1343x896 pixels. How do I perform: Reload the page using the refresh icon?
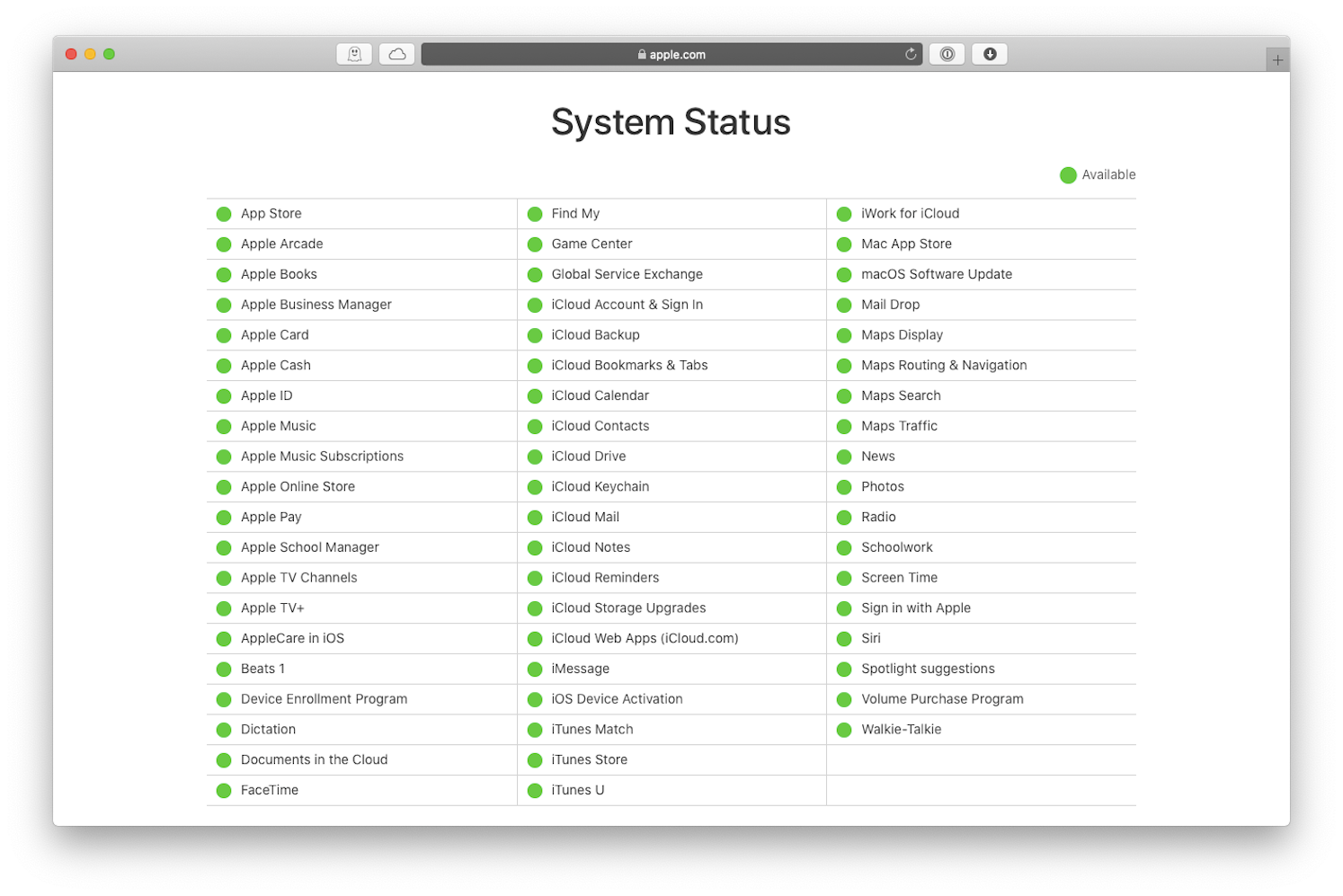(x=910, y=54)
